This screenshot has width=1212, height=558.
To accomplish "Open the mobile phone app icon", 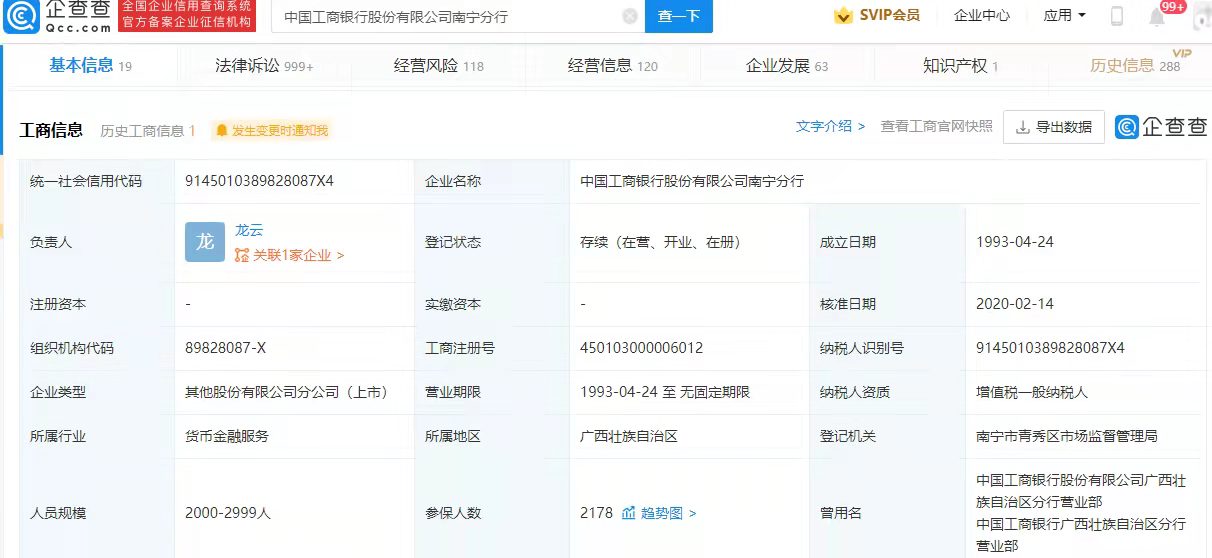I will tap(1116, 16).
